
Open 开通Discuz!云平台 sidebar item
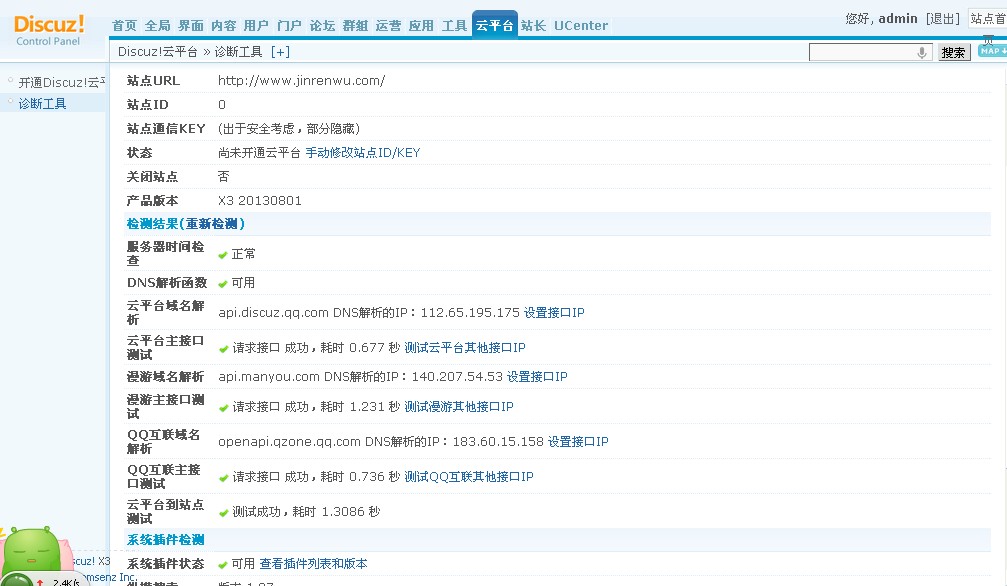61,82
